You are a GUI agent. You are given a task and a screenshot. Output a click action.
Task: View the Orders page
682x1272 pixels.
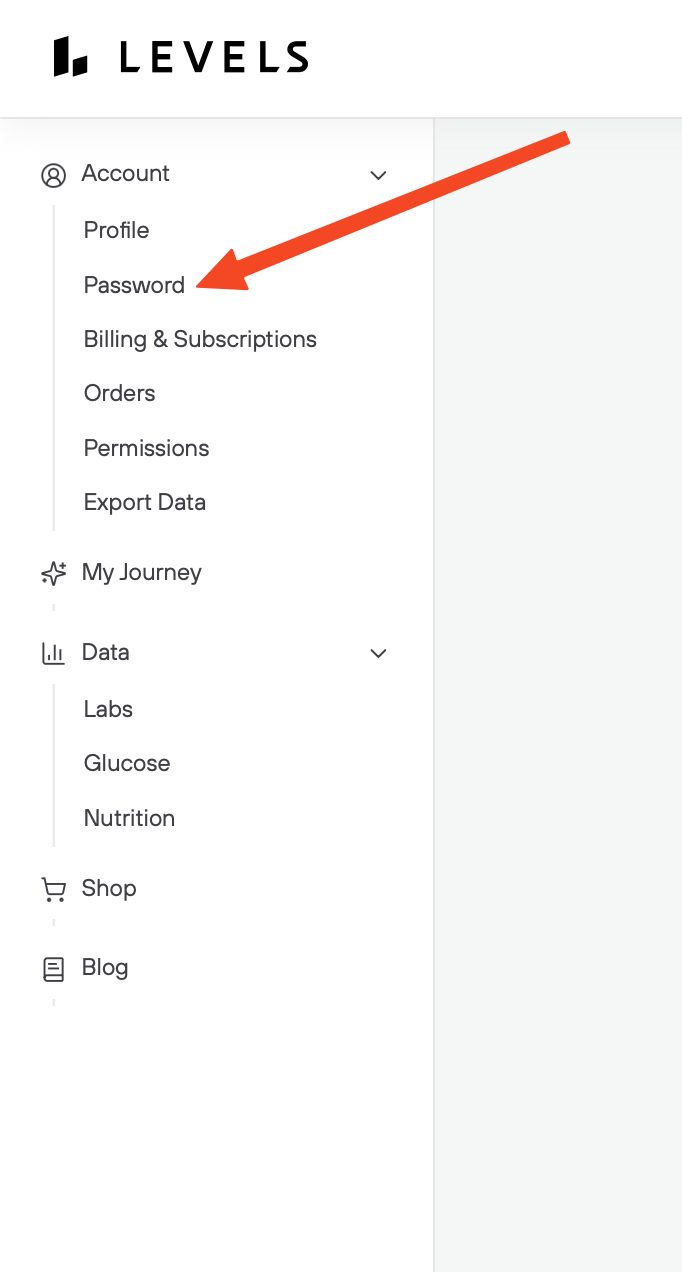tap(119, 393)
